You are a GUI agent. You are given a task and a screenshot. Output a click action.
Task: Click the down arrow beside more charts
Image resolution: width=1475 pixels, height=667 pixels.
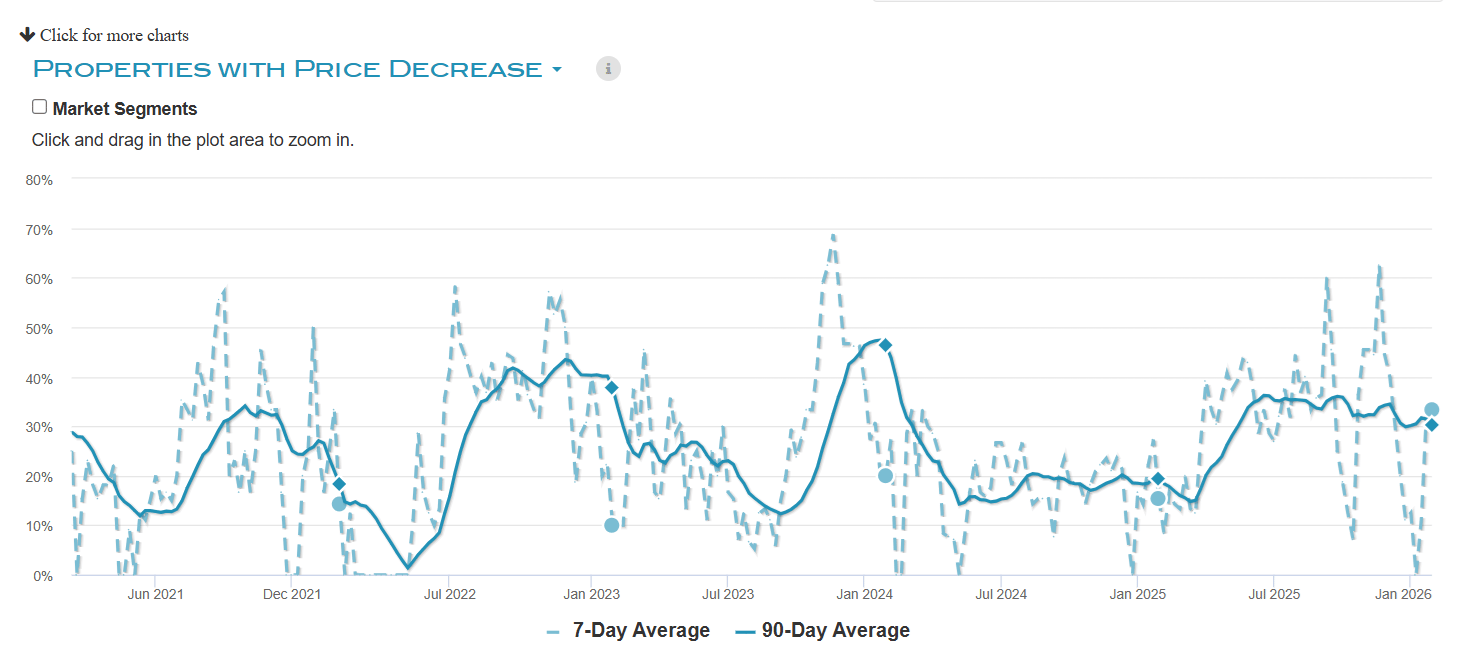point(27,35)
